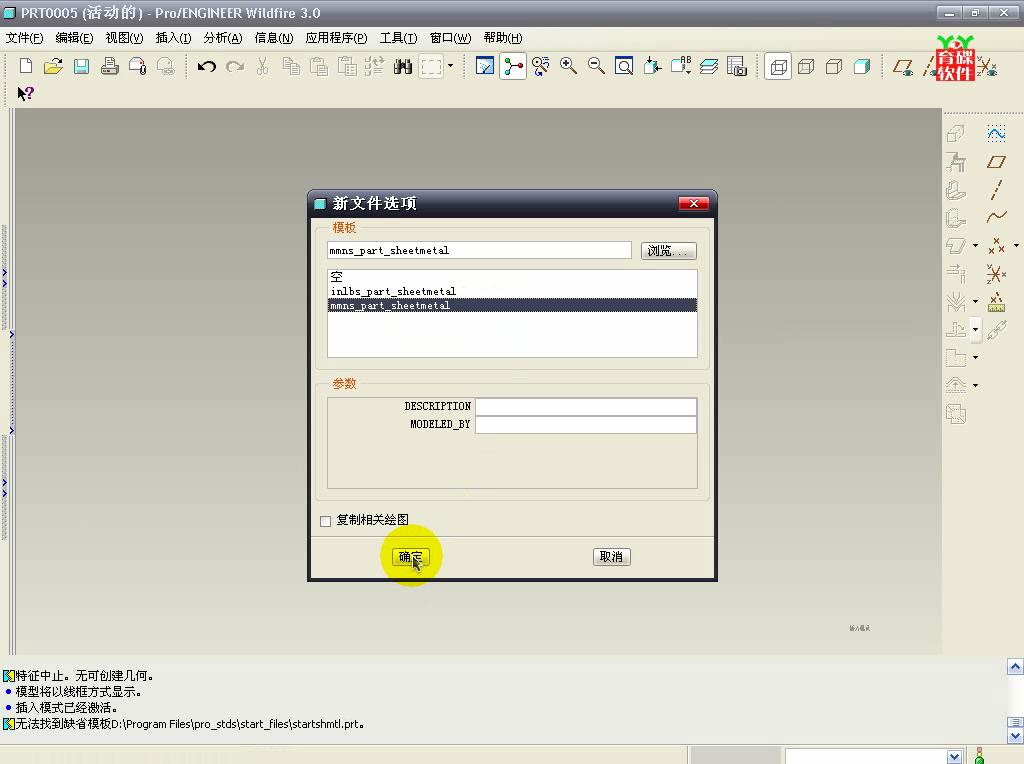This screenshot has height=764, width=1024.
Task: Click the dashed selection box tool
Action: [431, 66]
